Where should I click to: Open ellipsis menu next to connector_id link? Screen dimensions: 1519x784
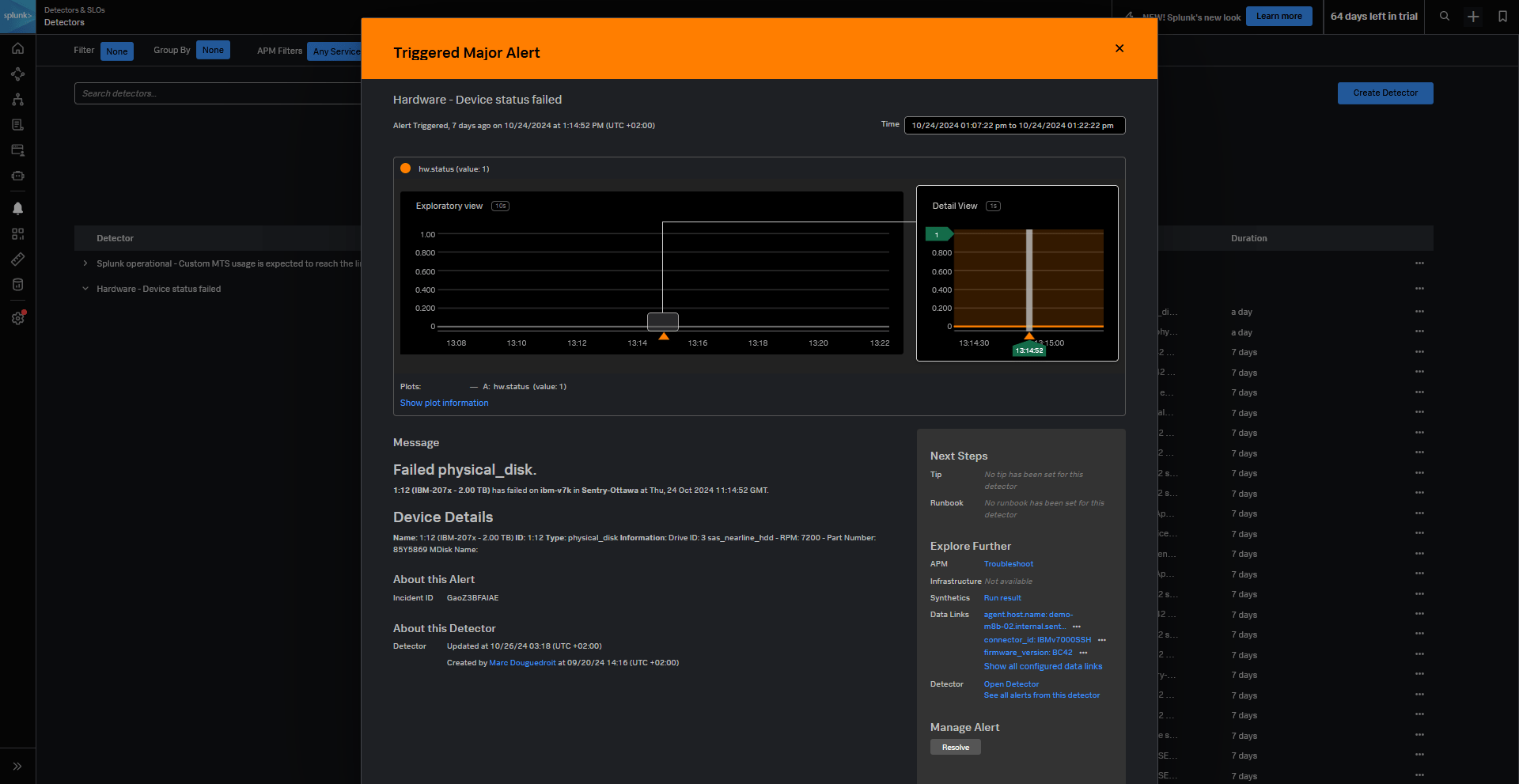[1102, 640]
